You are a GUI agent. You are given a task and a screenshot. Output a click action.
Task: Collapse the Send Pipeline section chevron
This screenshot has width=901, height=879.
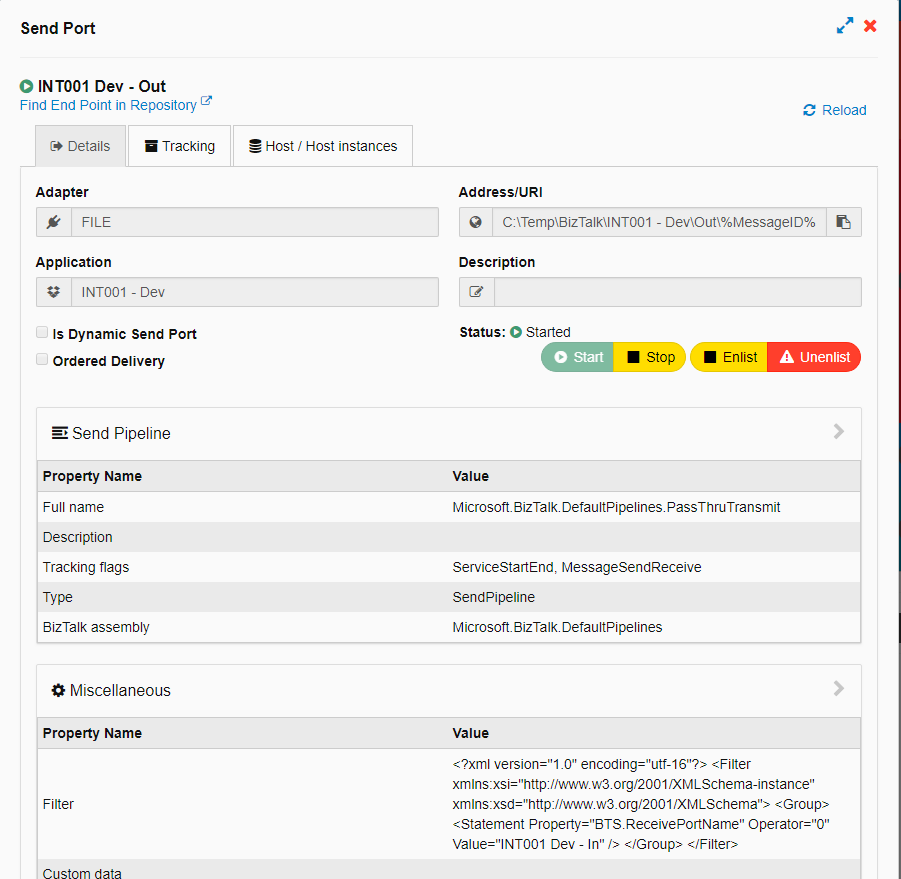pos(839,431)
